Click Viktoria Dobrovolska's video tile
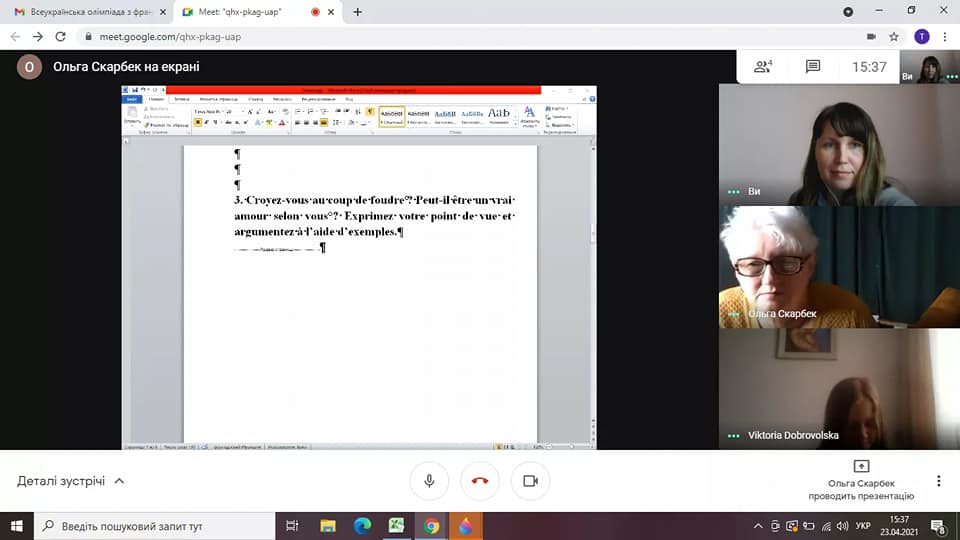Screen dimensions: 960x540 coord(838,388)
